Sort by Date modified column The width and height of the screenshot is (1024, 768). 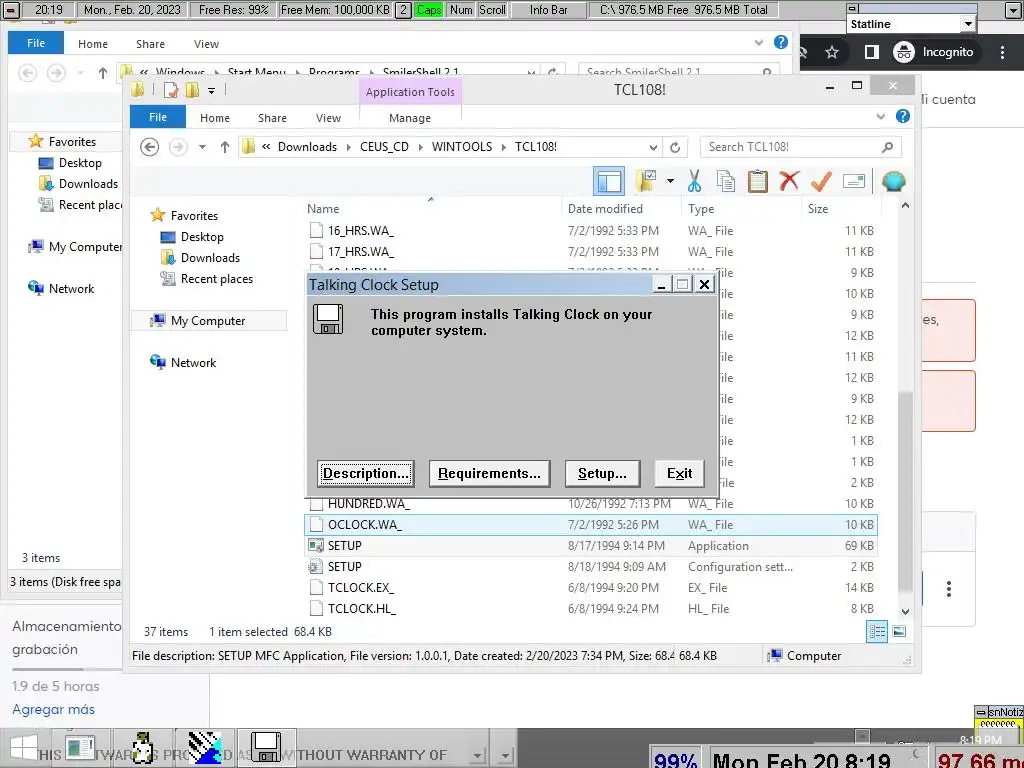pos(605,209)
